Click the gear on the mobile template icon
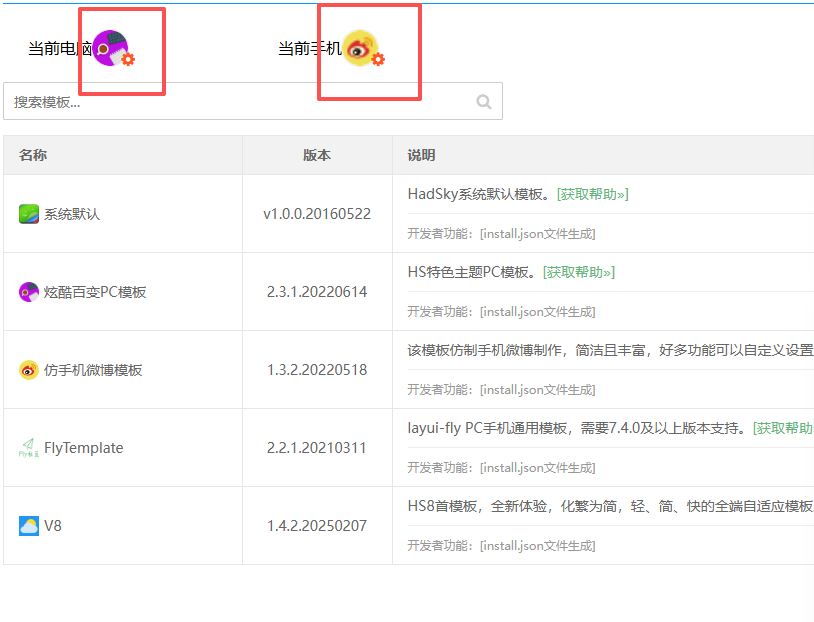 click(377, 60)
